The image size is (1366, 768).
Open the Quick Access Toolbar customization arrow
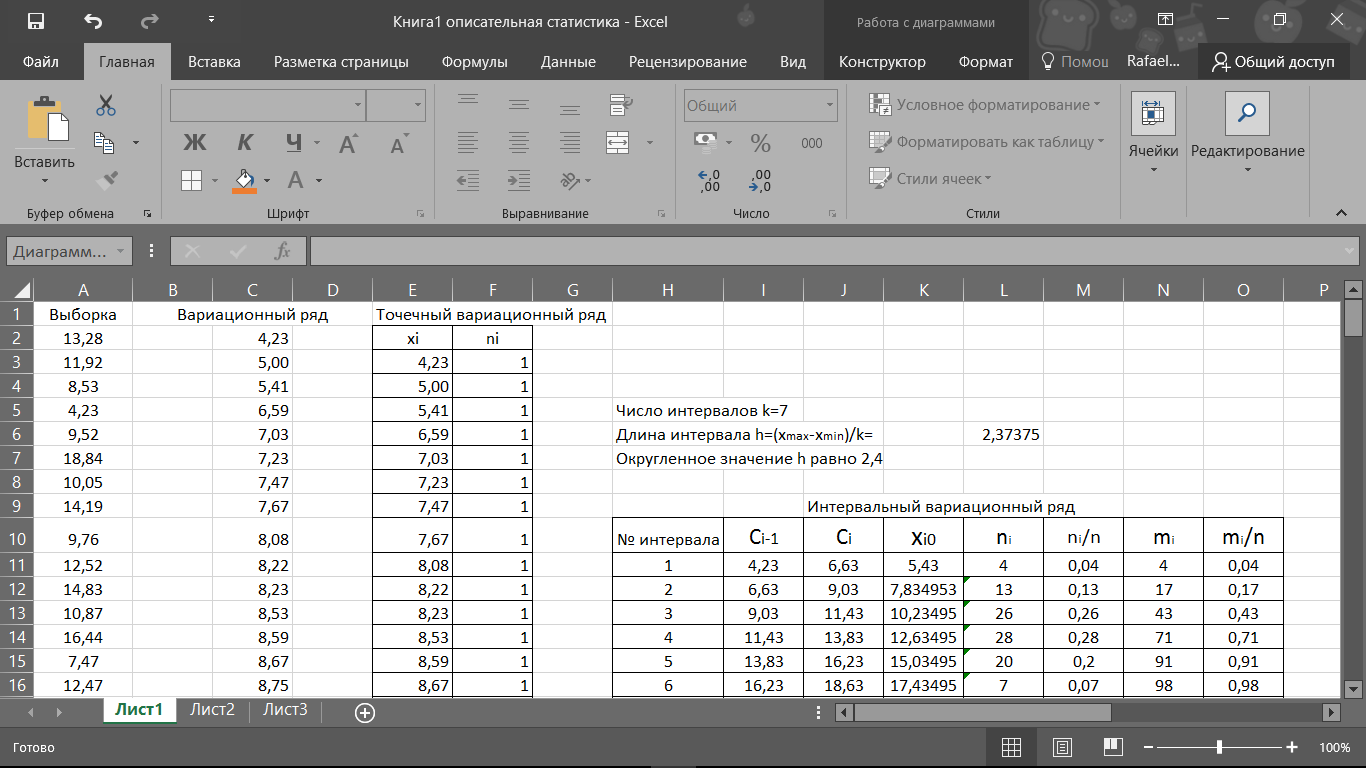[211, 20]
